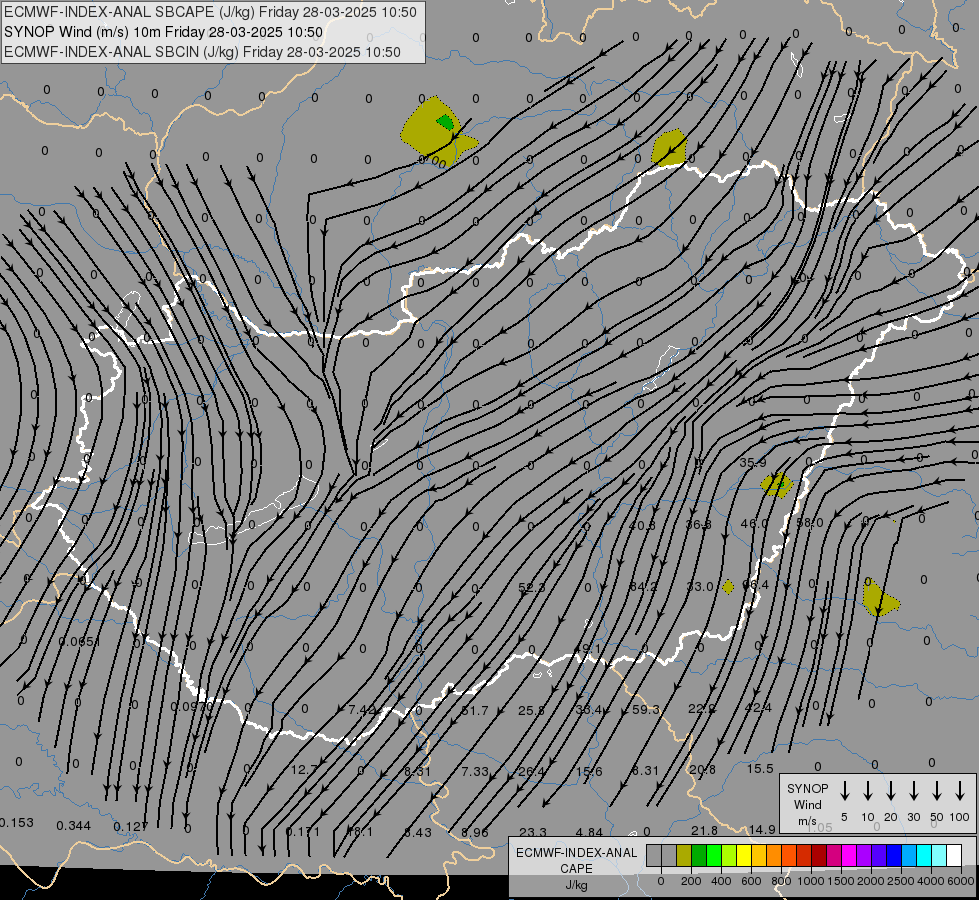The height and width of the screenshot is (900, 979).
Task: Select the dark red swatch in the CAPE scale
Action: [819, 856]
